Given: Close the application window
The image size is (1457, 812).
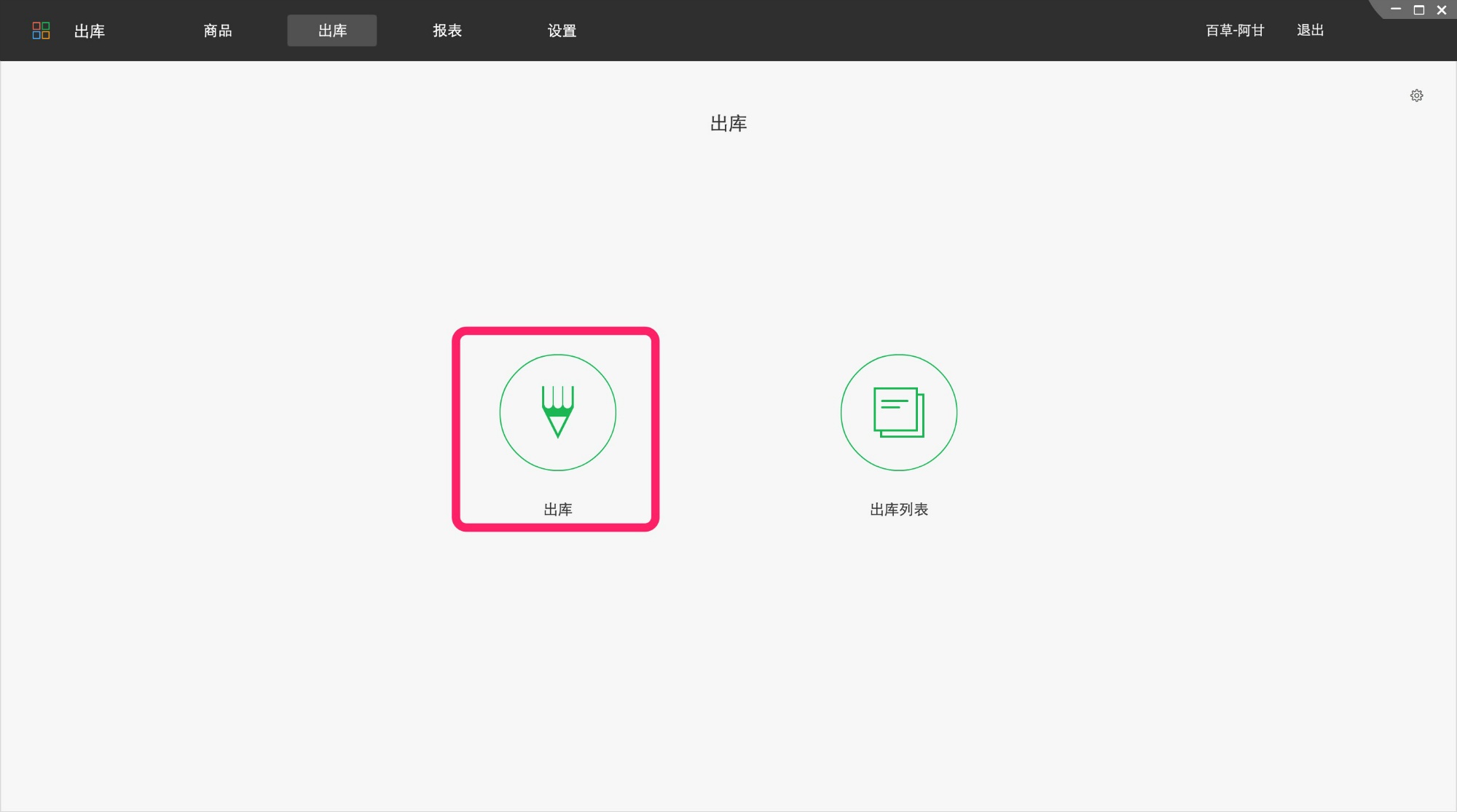Looking at the screenshot, I should pyautogui.click(x=1442, y=9).
